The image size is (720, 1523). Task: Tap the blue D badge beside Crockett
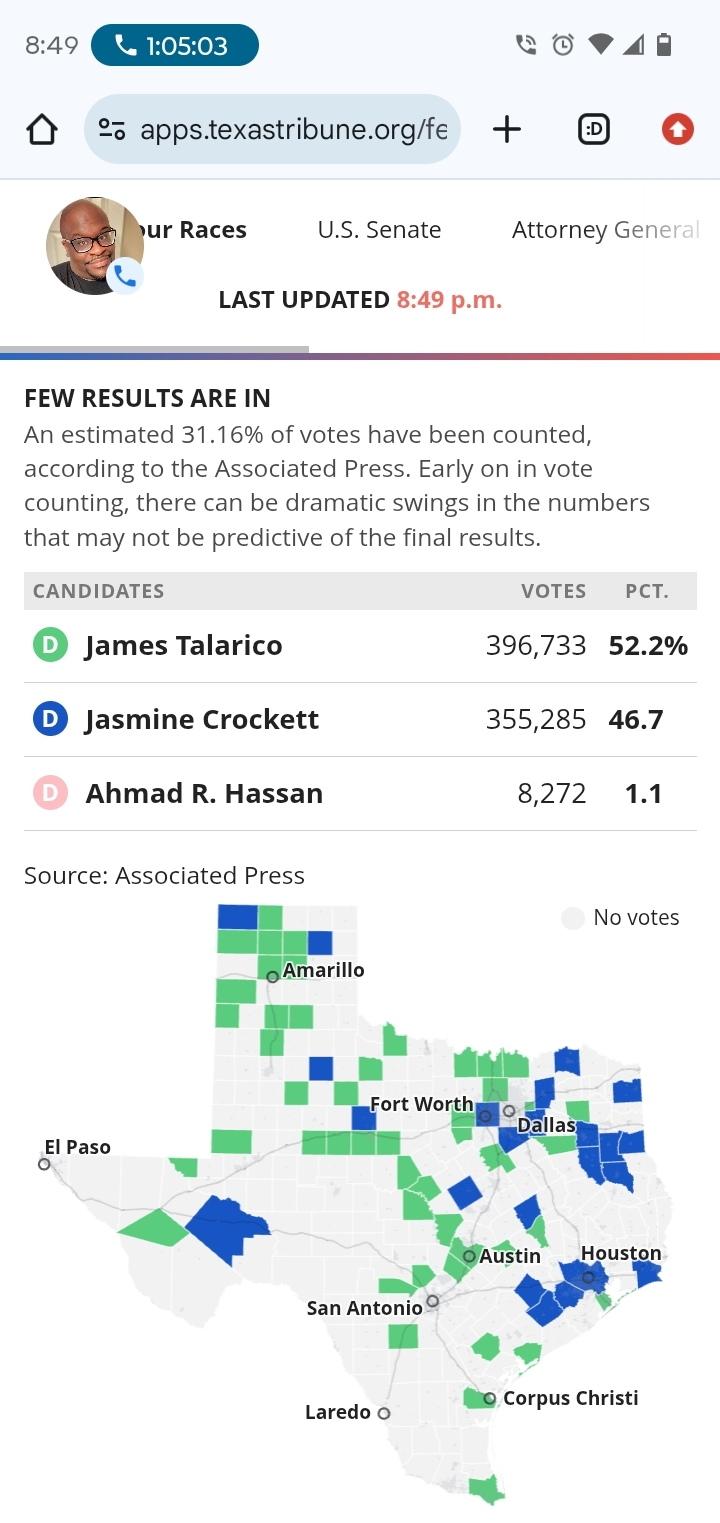click(x=50, y=719)
